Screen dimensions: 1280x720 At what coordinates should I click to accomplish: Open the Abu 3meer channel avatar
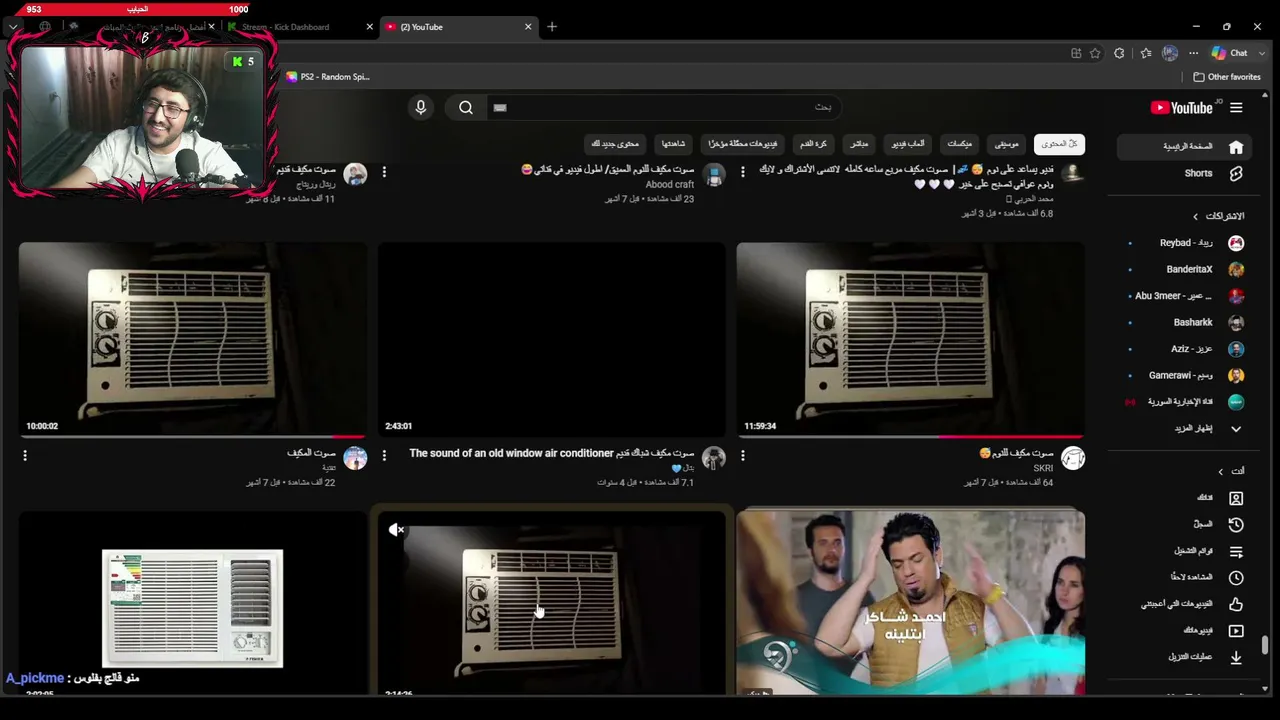coord(1236,296)
